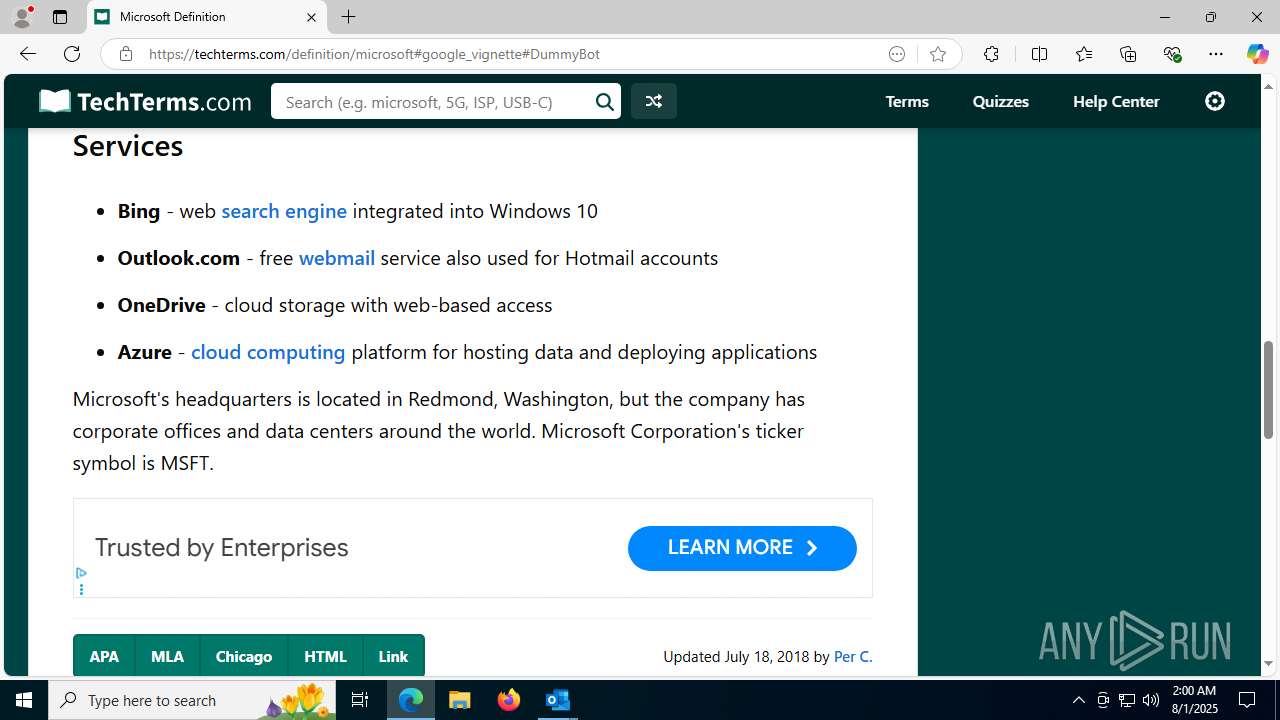Open the notification center

pyautogui.click(x=1248, y=700)
